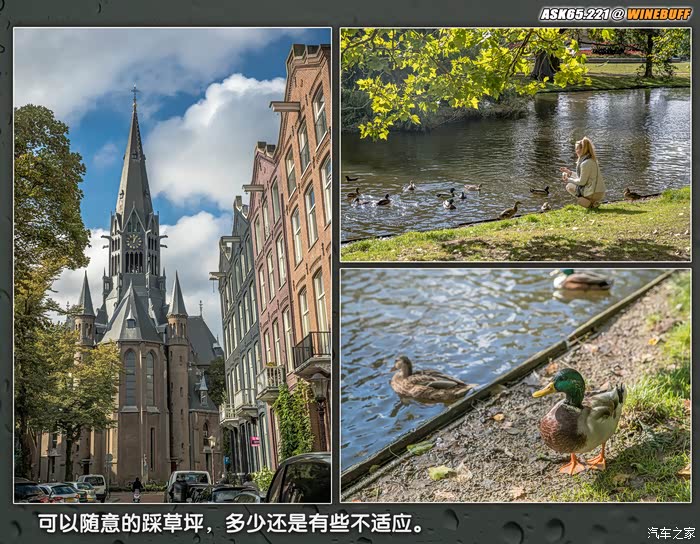The height and width of the screenshot is (544, 700).
Task: Select the brown duck swimming near the edge
Action: point(427,381)
